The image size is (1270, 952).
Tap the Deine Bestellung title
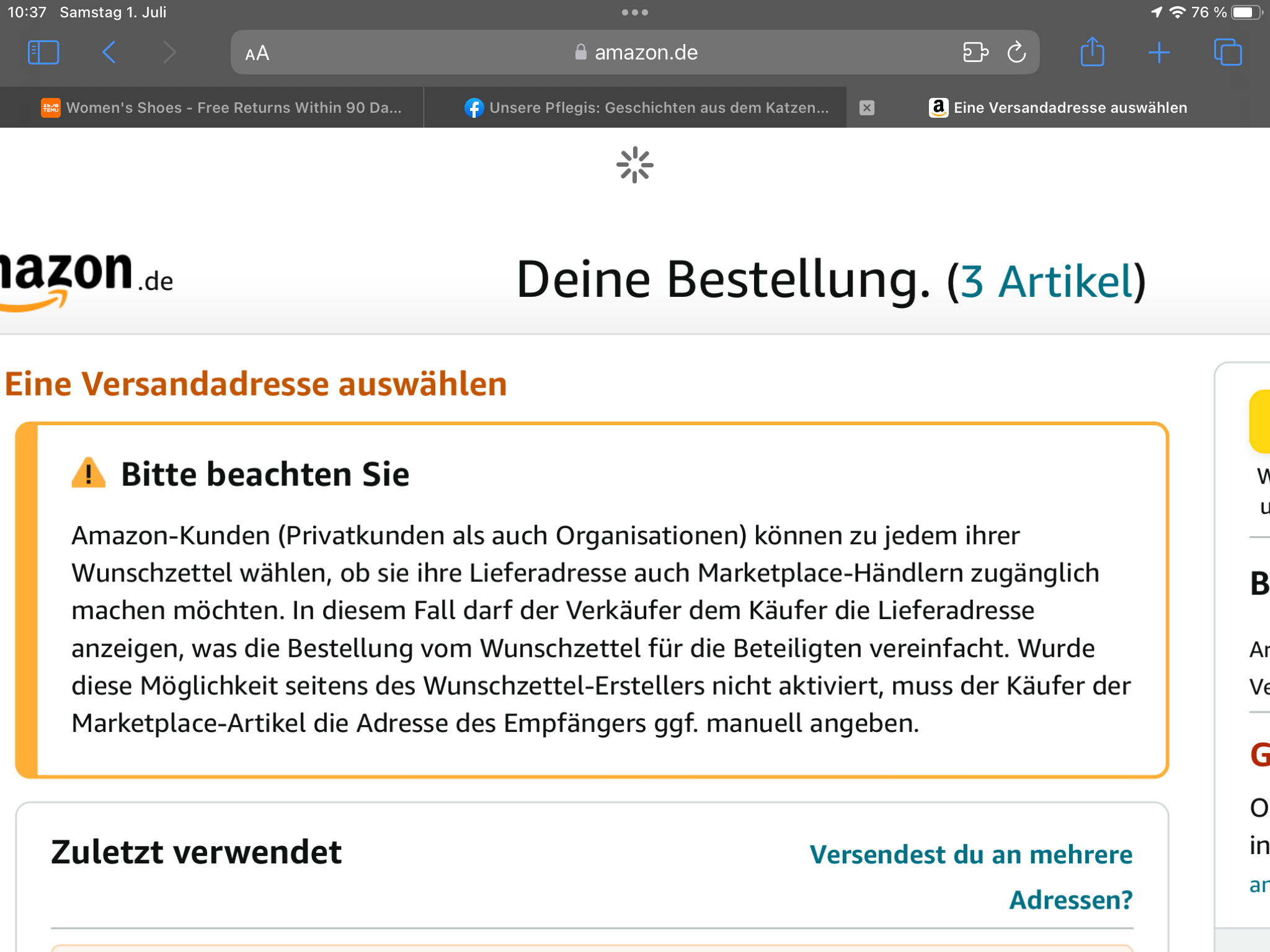724,280
